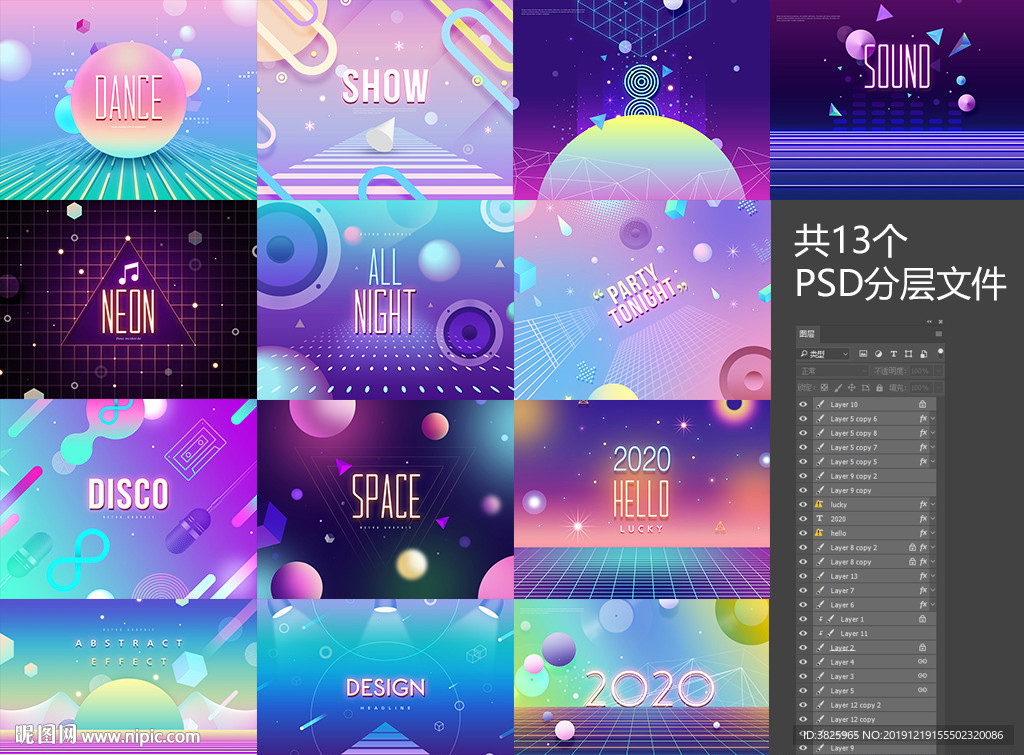Click link icon on Layer 3

tap(922, 676)
